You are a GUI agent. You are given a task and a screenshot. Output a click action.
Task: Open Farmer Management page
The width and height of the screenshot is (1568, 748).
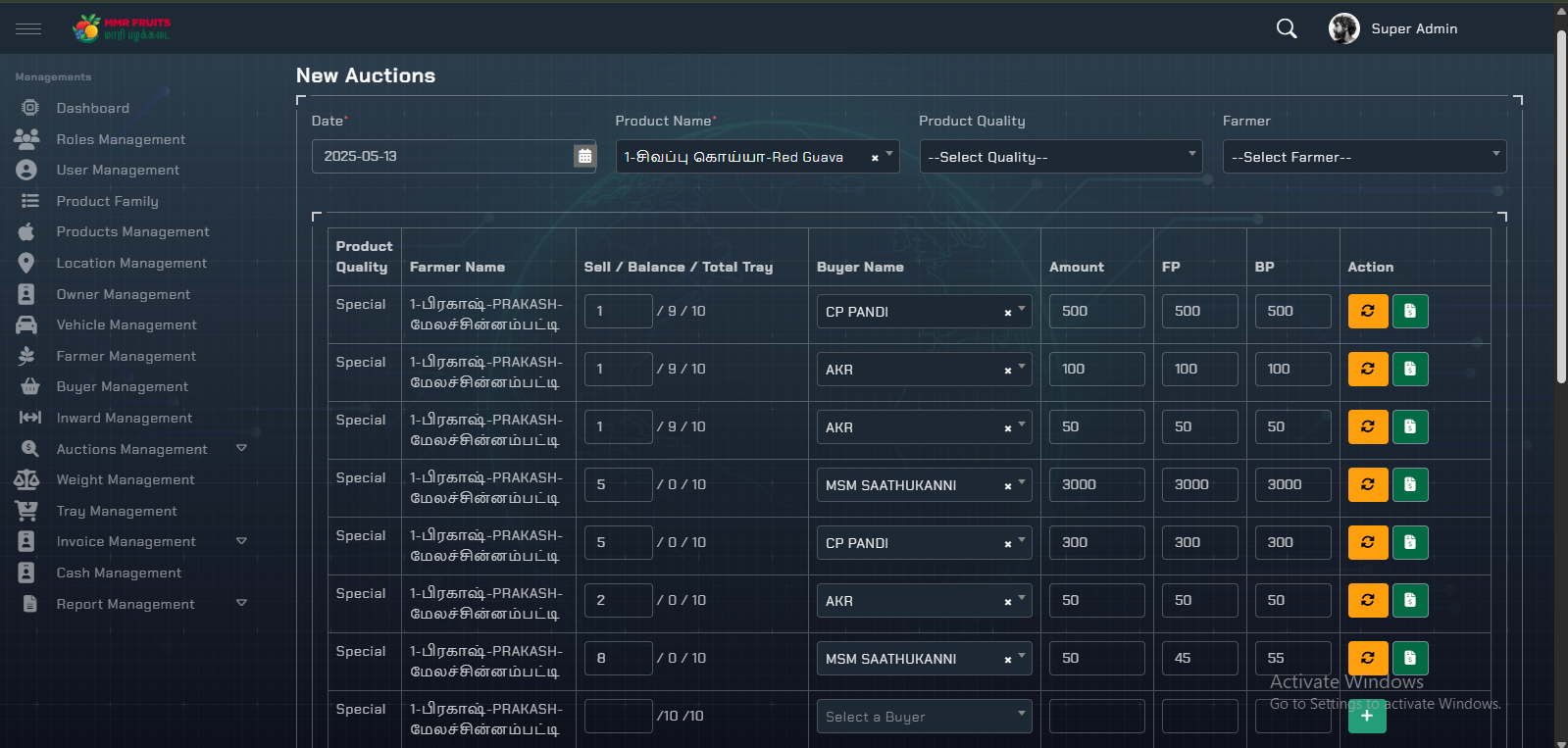coord(126,356)
